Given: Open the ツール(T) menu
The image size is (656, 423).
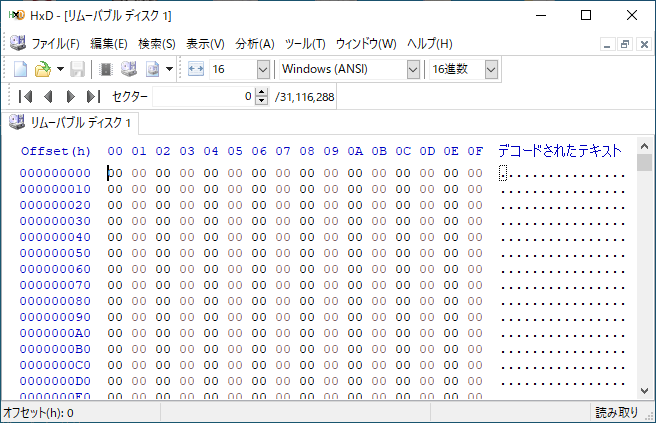Looking at the screenshot, I should click(x=305, y=44).
